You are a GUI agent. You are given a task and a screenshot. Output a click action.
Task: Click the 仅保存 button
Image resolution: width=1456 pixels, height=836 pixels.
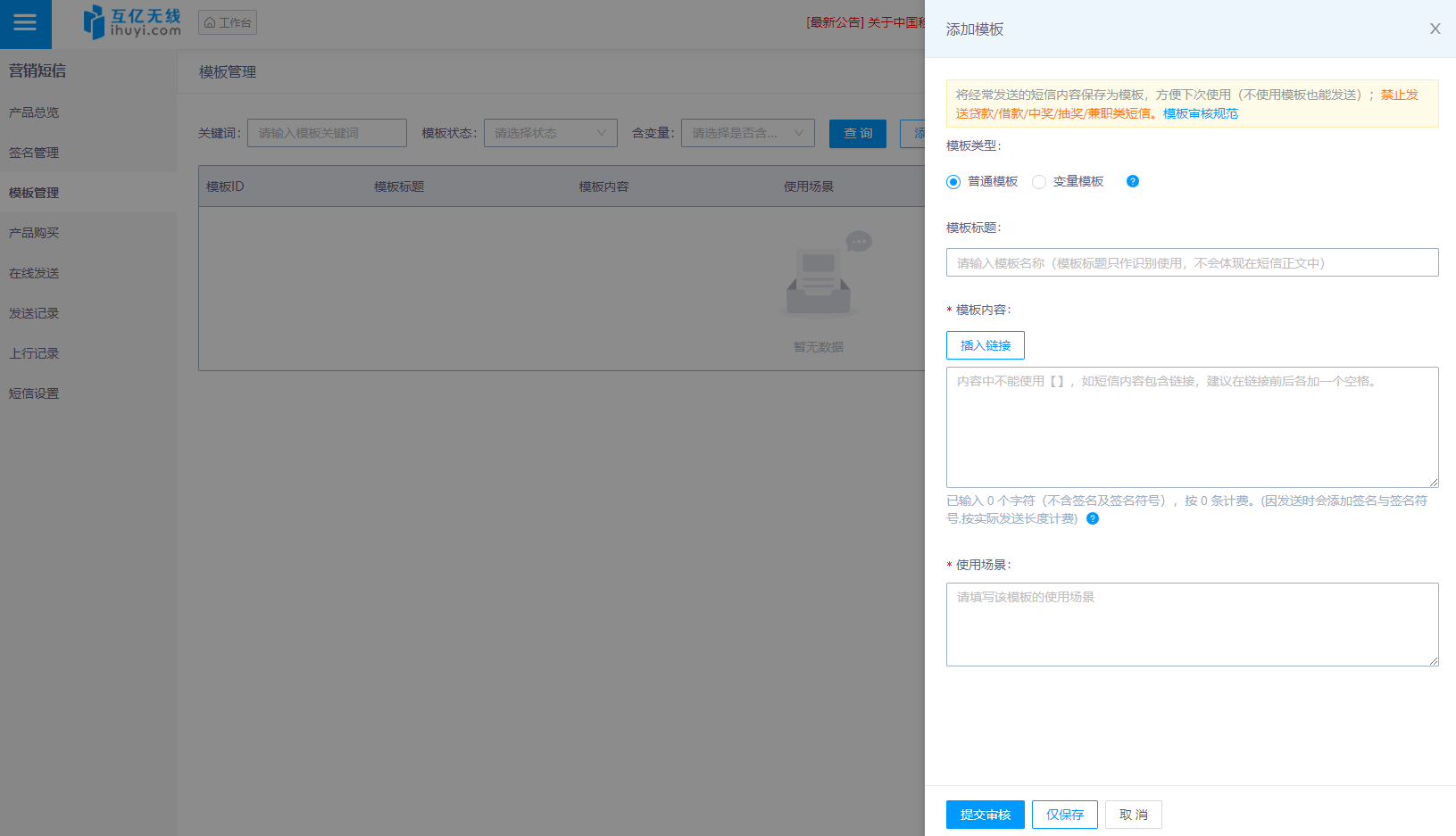(x=1064, y=815)
